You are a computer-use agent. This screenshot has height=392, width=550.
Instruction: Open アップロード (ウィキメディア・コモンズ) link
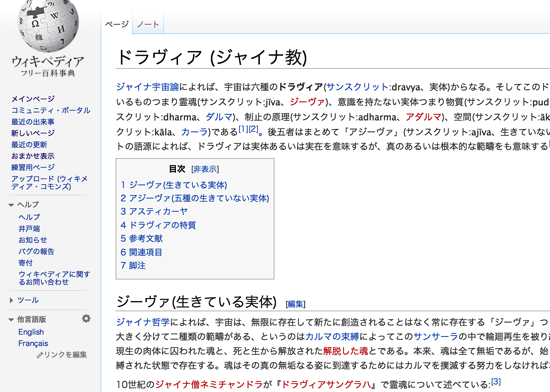(49, 183)
